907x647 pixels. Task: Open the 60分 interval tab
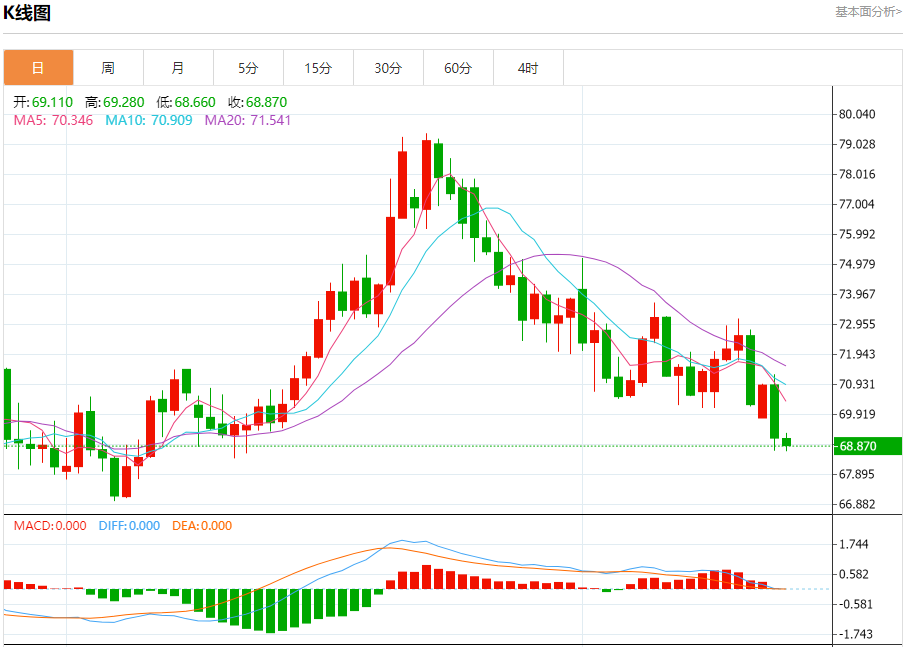[x=458, y=68]
